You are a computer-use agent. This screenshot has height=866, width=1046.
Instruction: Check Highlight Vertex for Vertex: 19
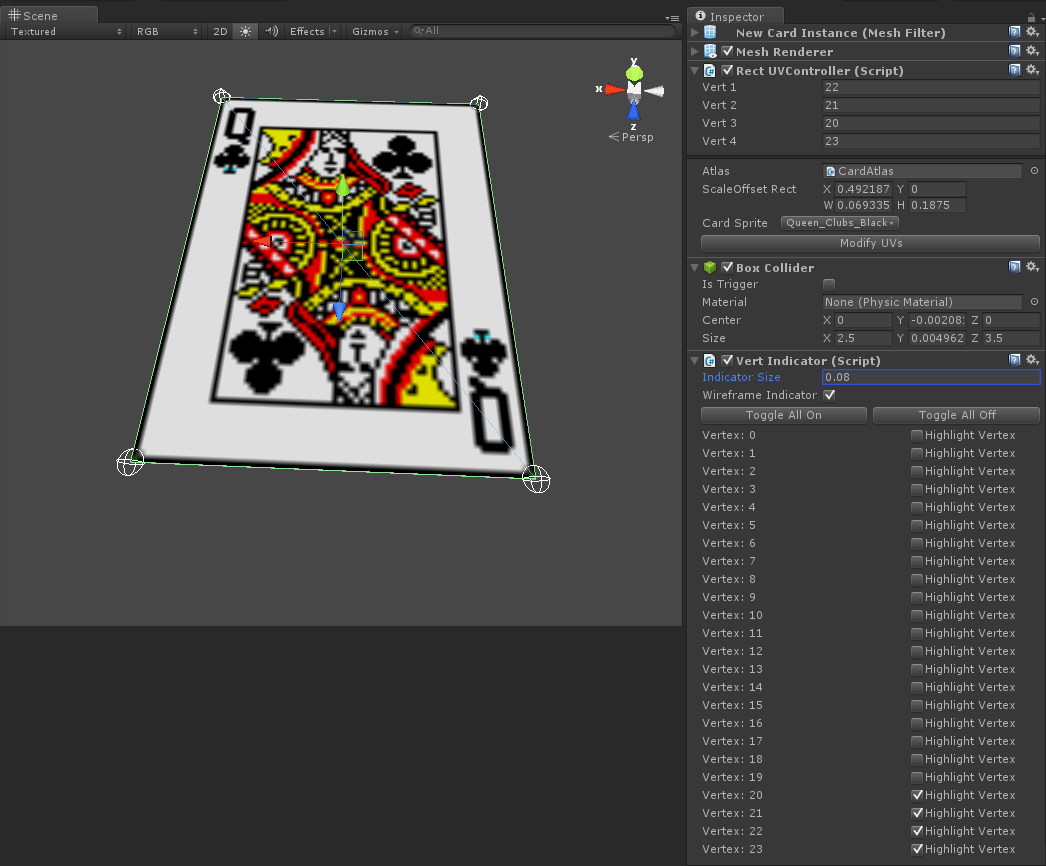(917, 777)
